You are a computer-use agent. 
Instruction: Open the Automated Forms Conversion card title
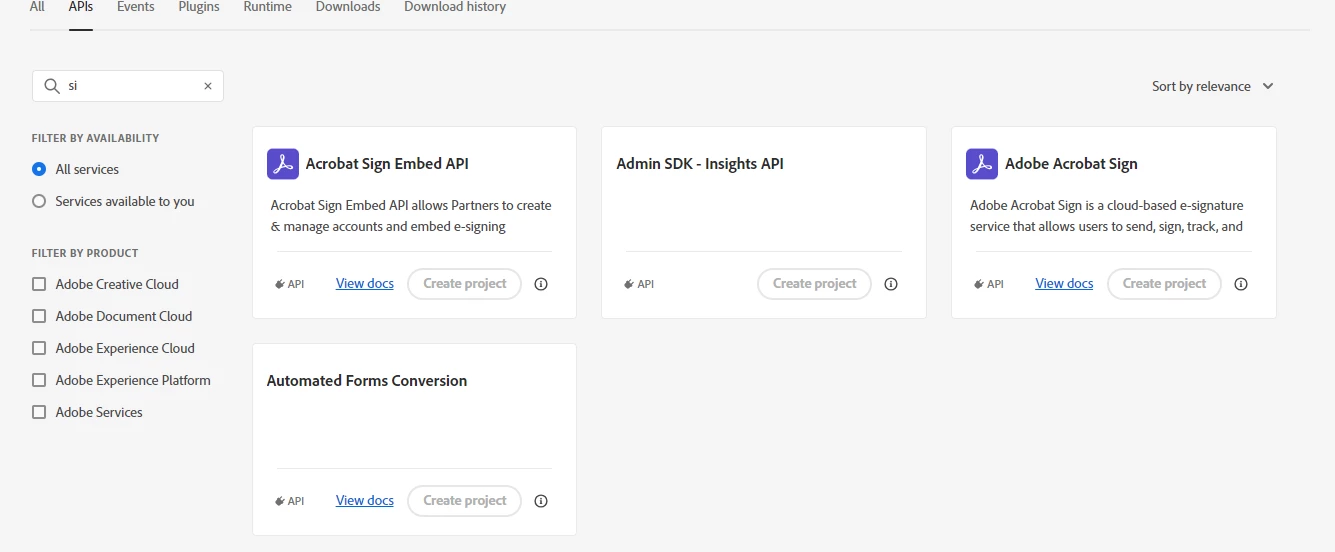point(367,381)
